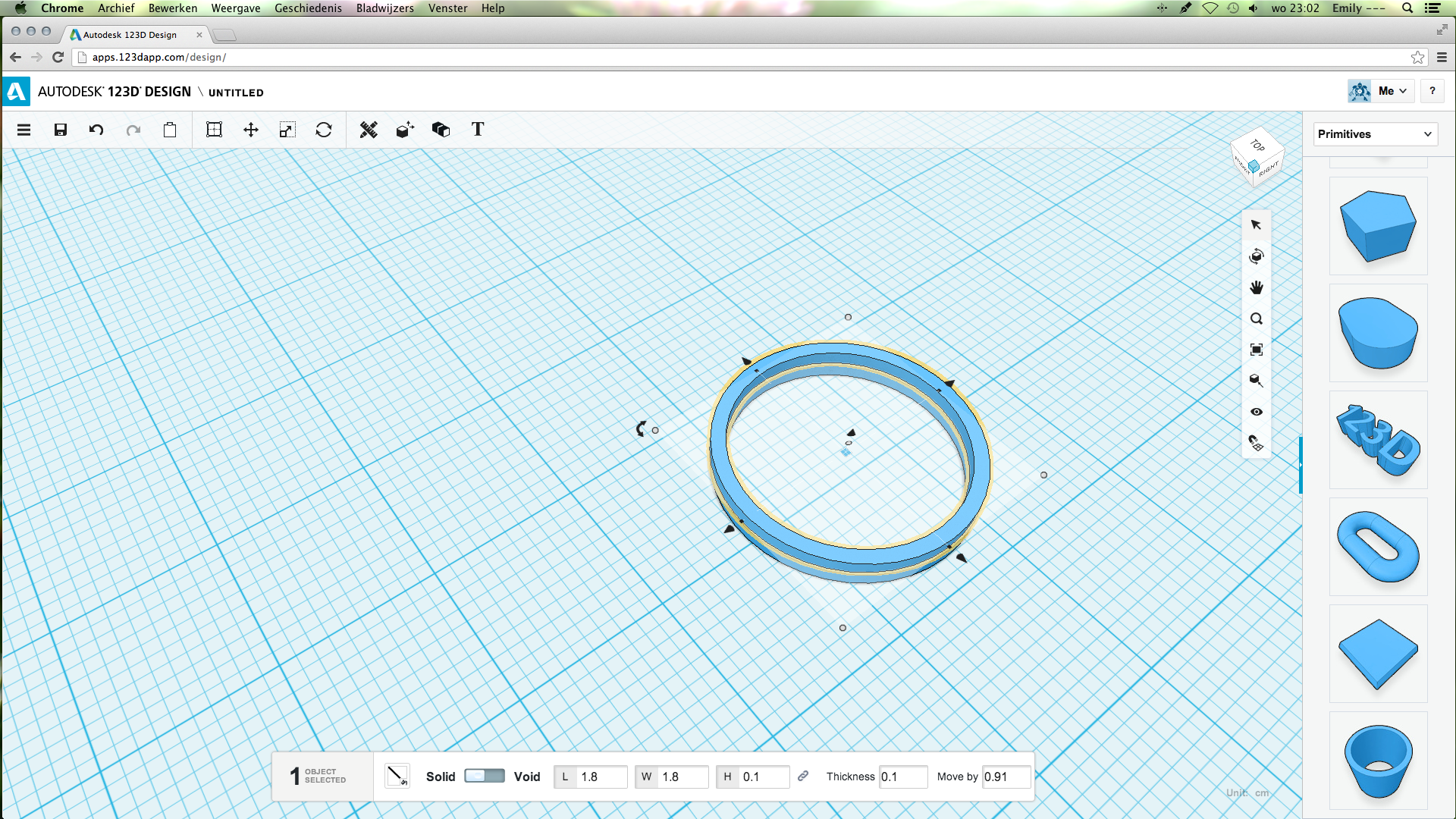Open the Chrome settings hamburger menu

coord(1442,57)
